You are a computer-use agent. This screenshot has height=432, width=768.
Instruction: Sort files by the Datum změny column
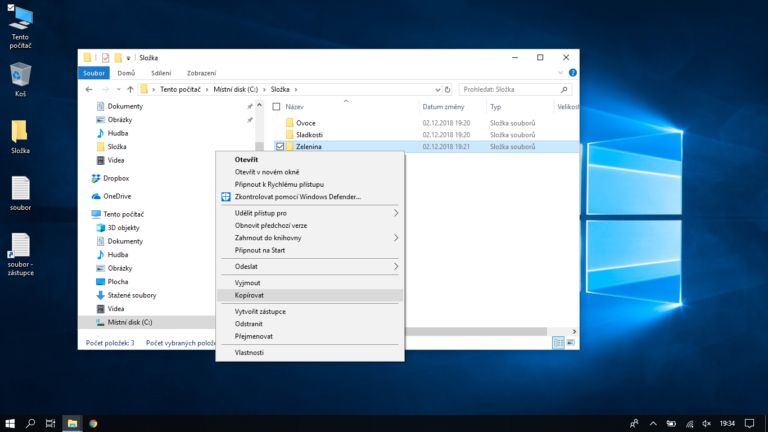(441, 106)
